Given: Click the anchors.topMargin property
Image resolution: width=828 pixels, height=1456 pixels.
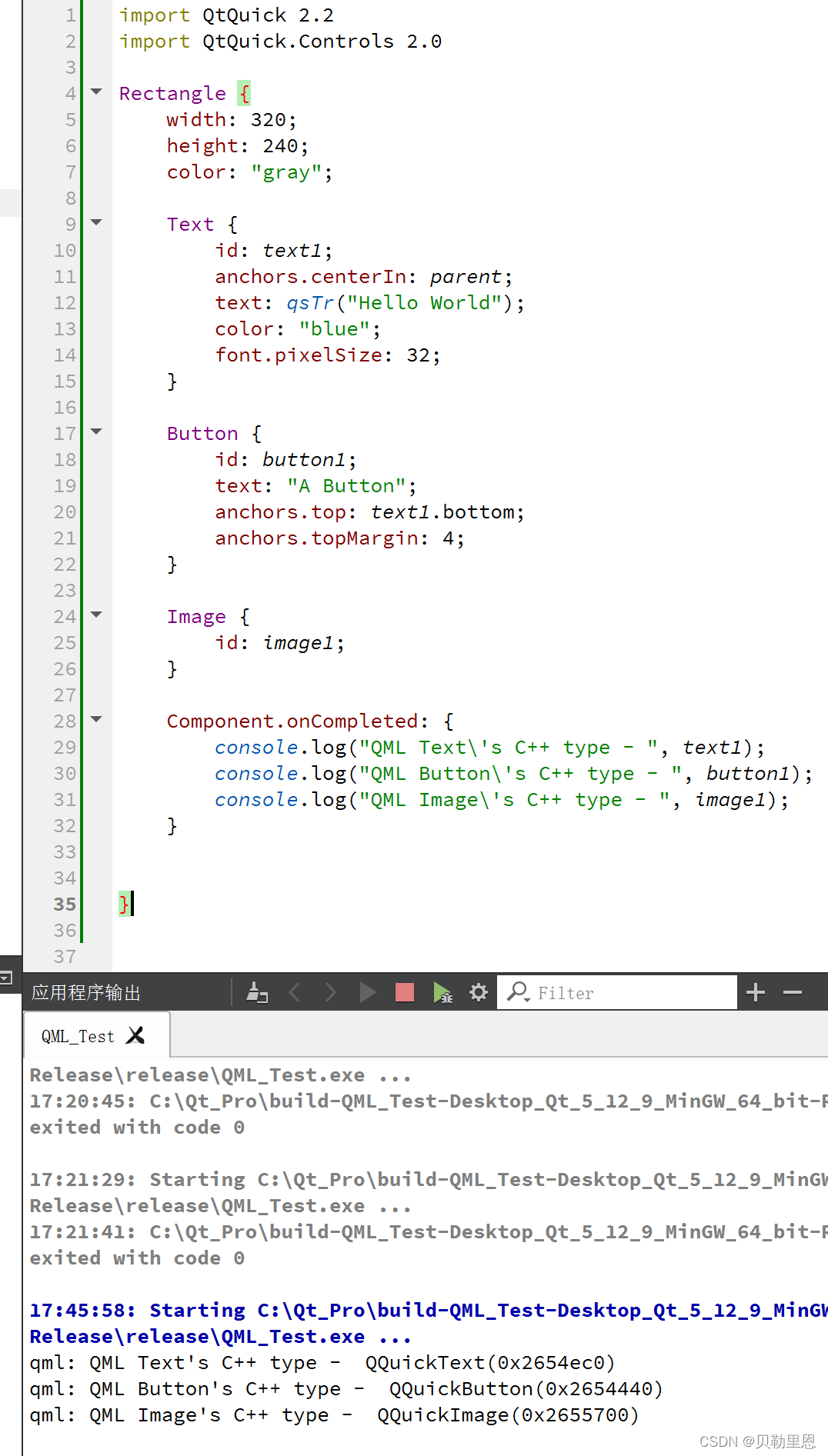Looking at the screenshot, I should click(316, 538).
